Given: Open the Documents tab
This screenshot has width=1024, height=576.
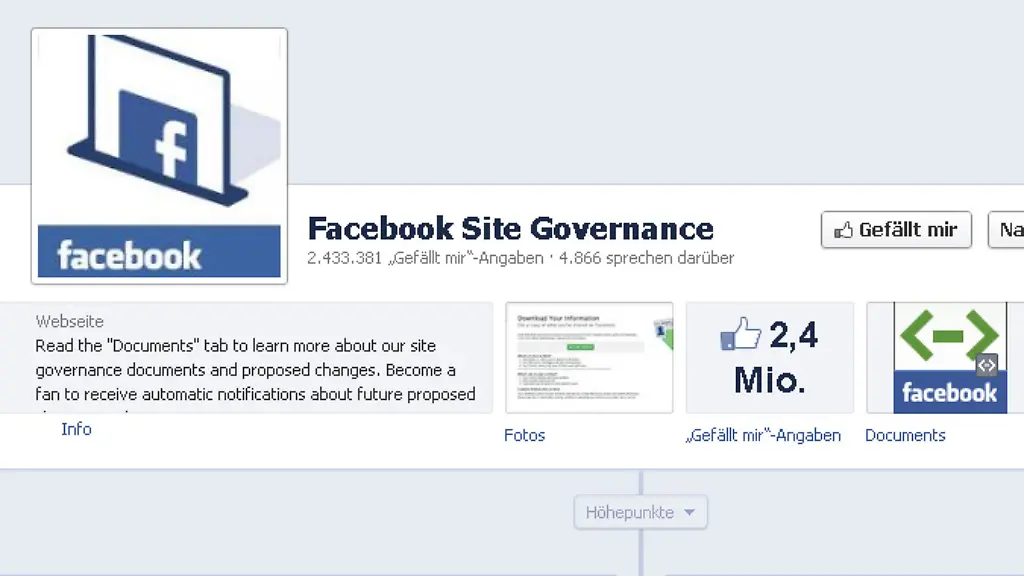Looking at the screenshot, I should (904, 435).
